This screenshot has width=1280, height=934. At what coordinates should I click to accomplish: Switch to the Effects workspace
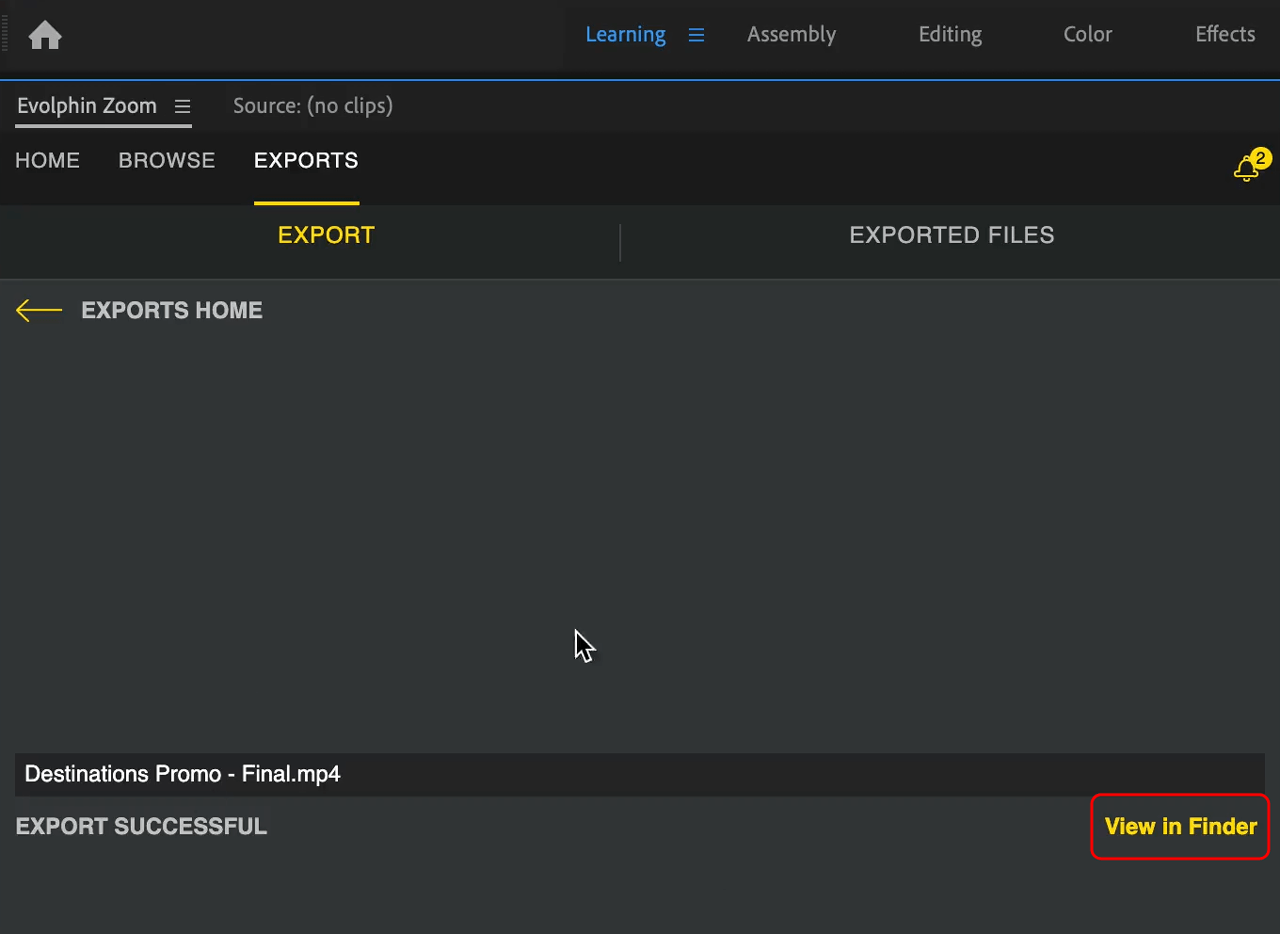(x=1224, y=35)
